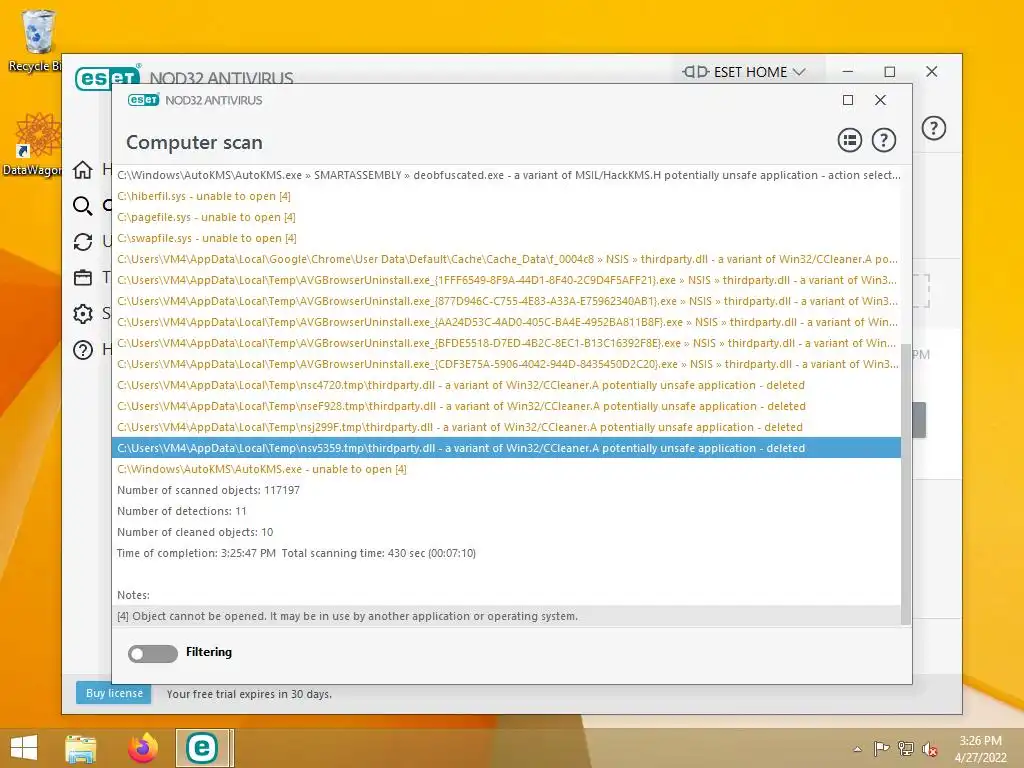Select the AVGBrowserUninstall {CDF3E75A log row
This screenshot has width=1024, height=768.
(x=506, y=364)
